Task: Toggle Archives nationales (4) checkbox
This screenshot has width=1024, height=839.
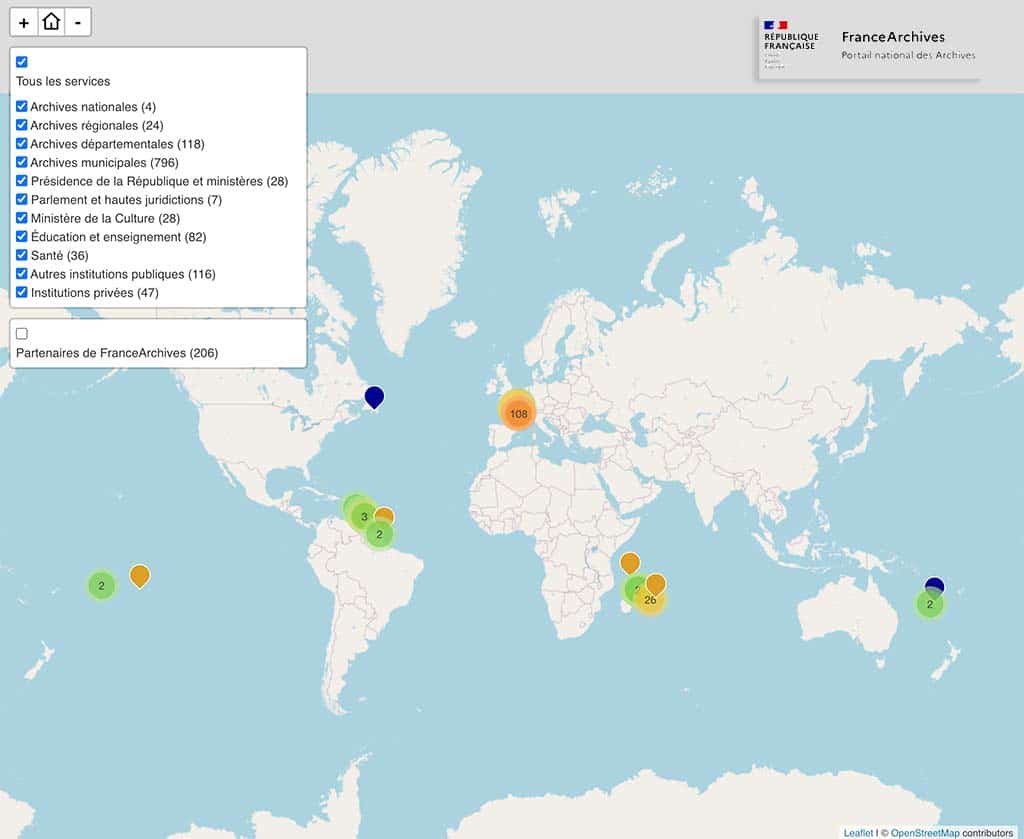Action: click(22, 106)
